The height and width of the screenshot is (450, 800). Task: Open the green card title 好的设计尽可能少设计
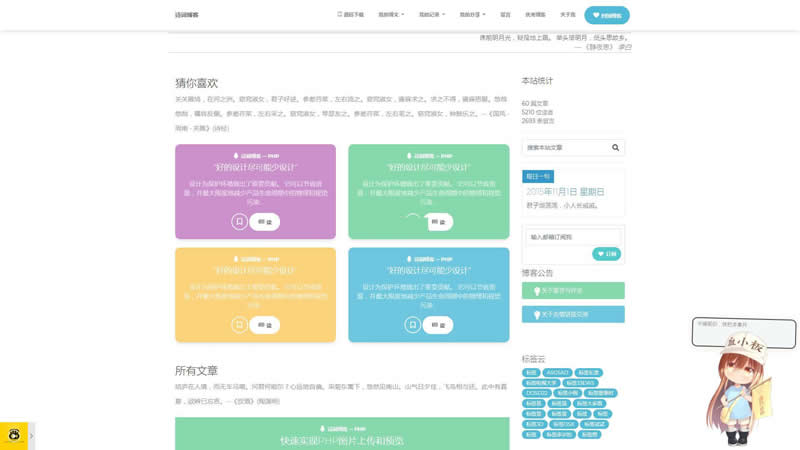pyautogui.click(x=429, y=167)
